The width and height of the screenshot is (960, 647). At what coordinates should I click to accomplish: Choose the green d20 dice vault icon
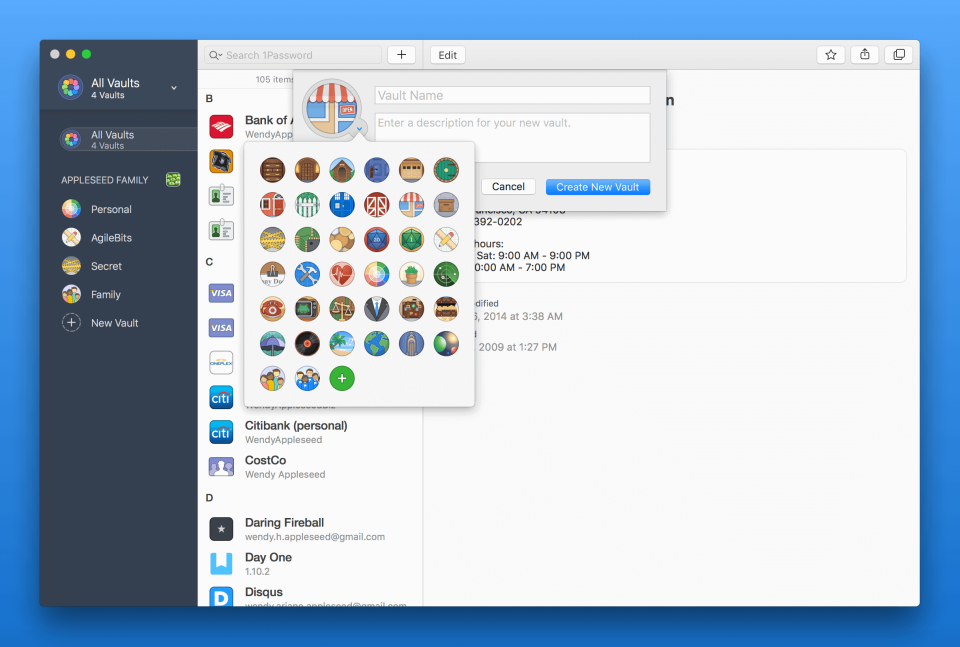click(409, 237)
